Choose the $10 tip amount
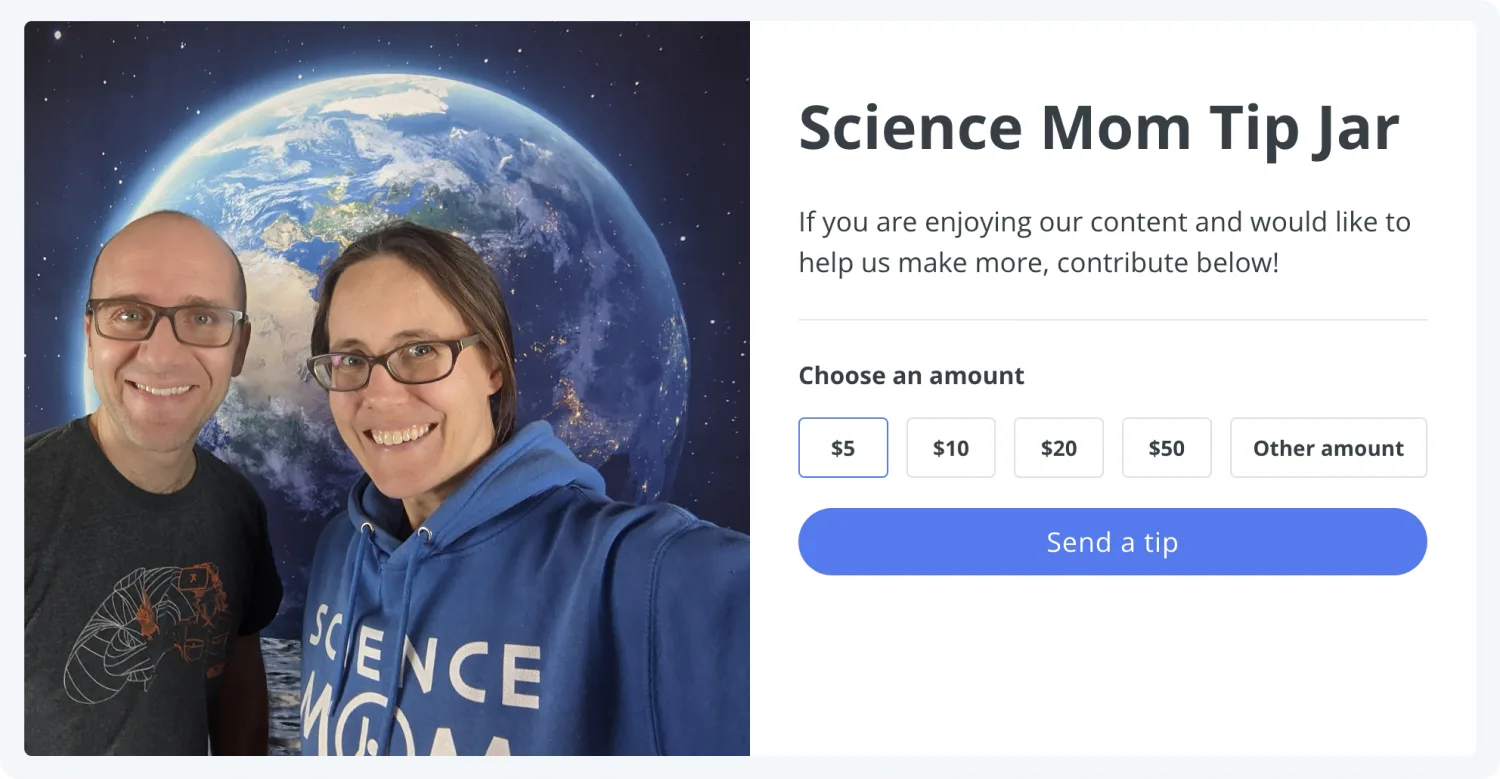Image resolution: width=1500 pixels, height=779 pixels. (x=951, y=448)
